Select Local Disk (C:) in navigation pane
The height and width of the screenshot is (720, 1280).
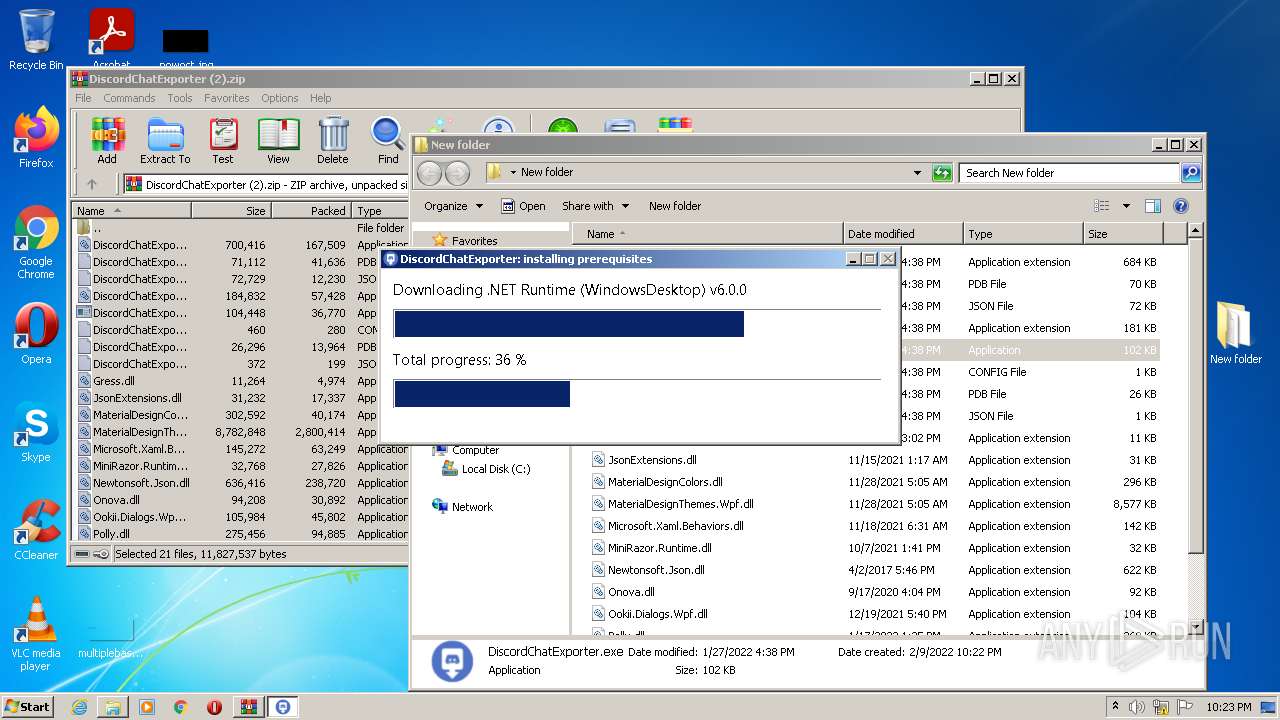point(487,469)
